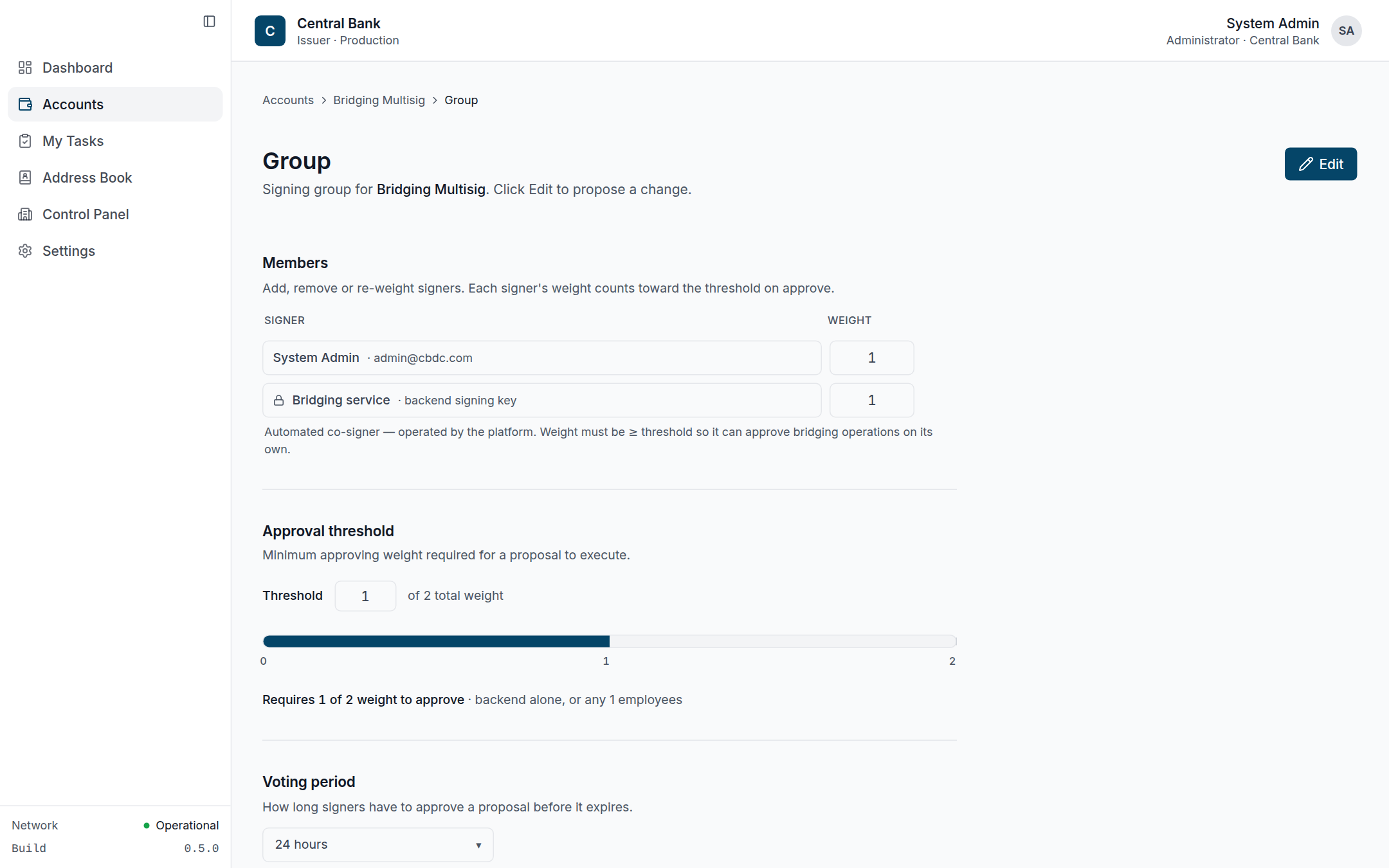Click 'backend signing key' text
The width and height of the screenshot is (1389, 868).
pyautogui.click(x=460, y=401)
